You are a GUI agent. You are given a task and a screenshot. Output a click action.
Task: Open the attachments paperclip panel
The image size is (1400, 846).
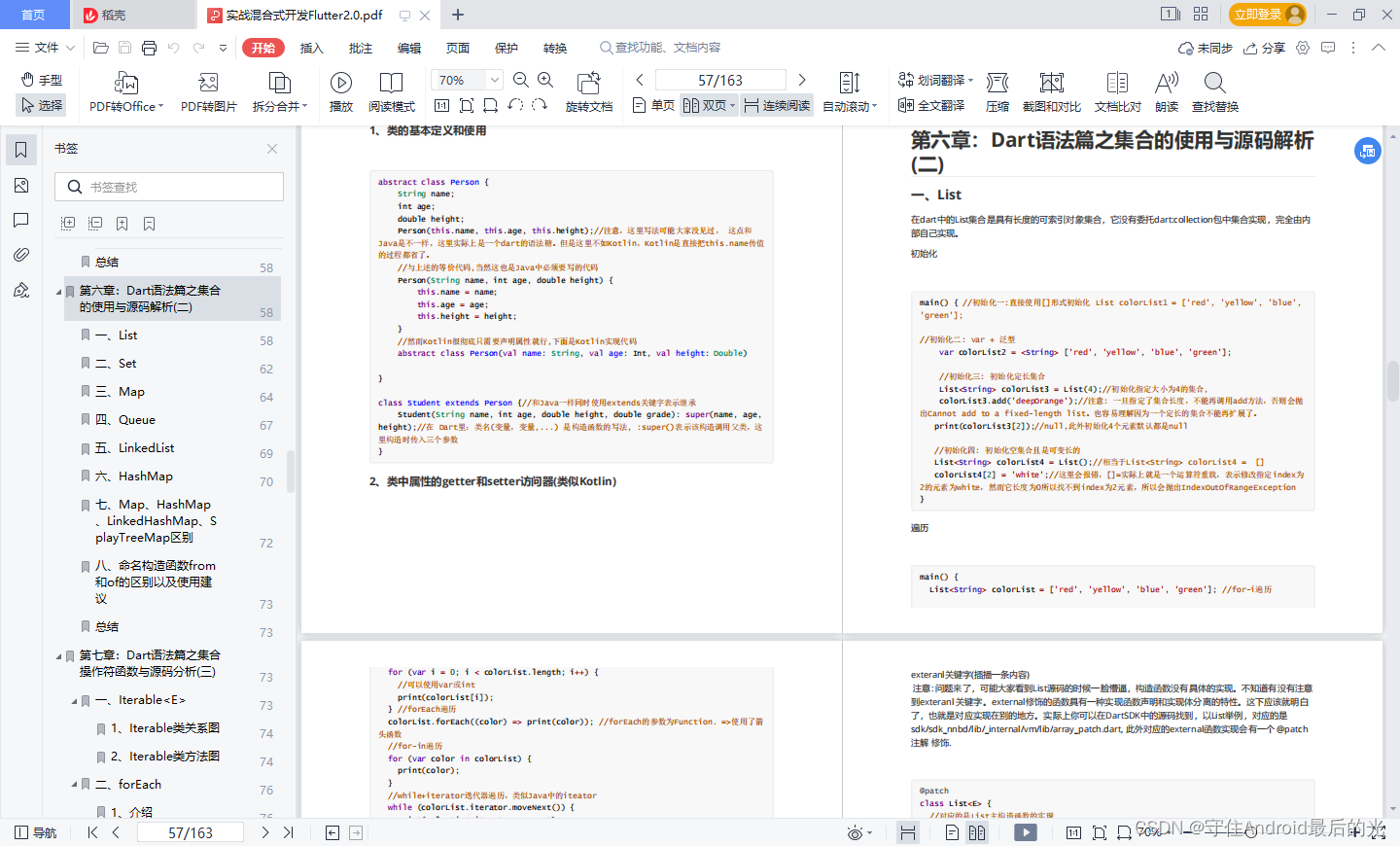click(21, 255)
